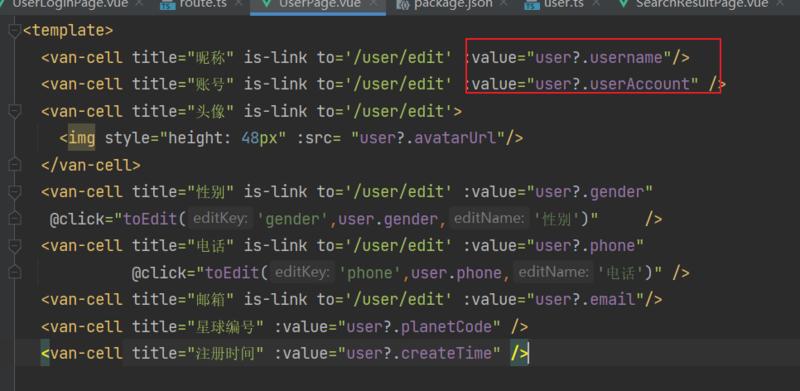Place caret after createTime line's closing />
Viewport: 800px width, 391px height.
coord(529,353)
